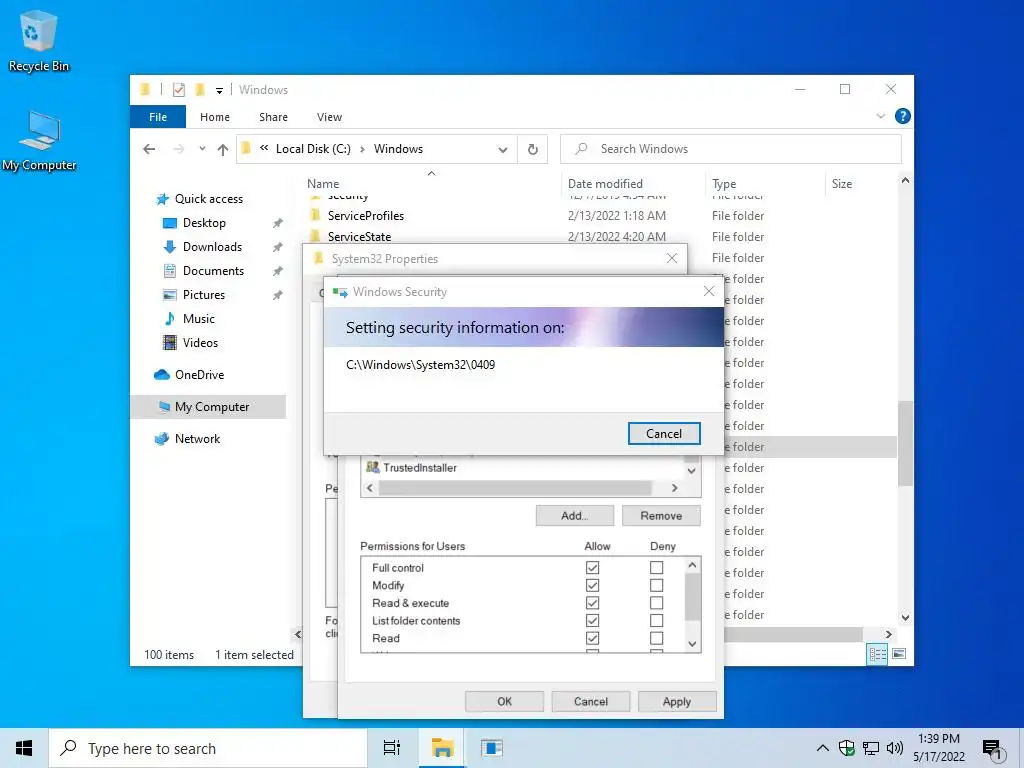Click Add... in permissions dialog
This screenshot has height=768, width=1024.
(x=575, y=515)
